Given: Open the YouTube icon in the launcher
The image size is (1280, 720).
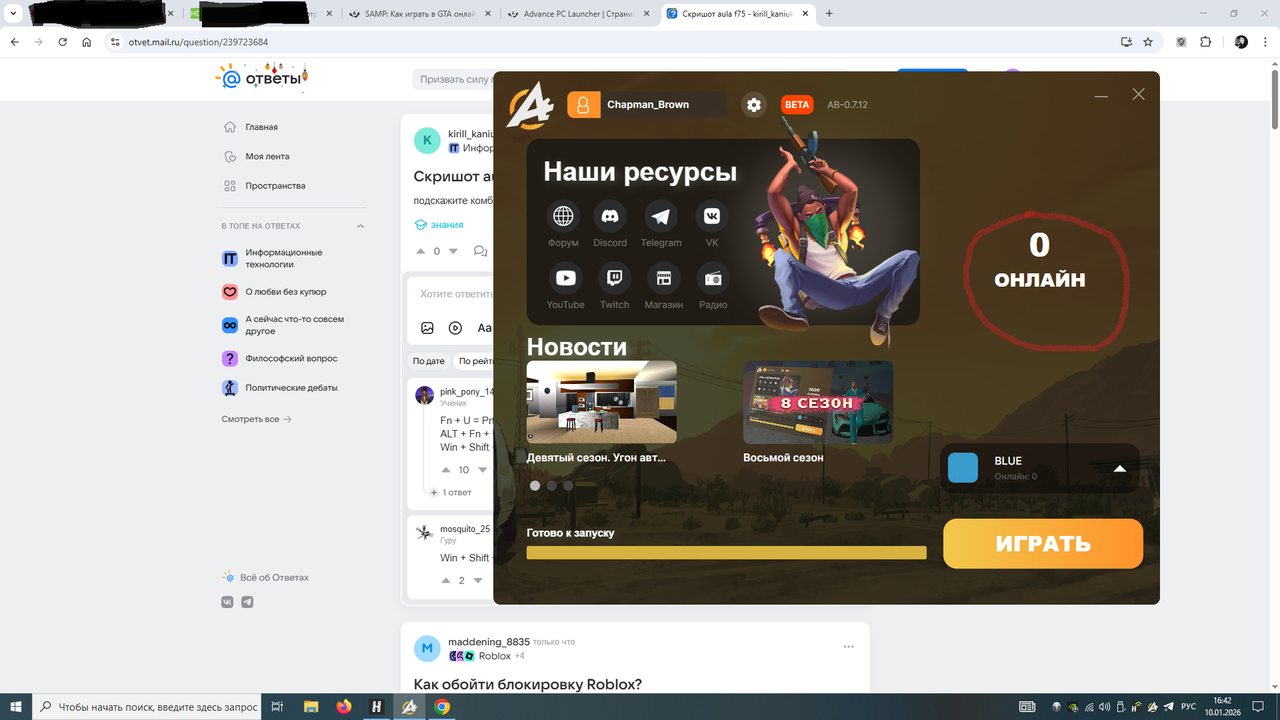Looking at the screenshot, I should click(x=565, y=278).
